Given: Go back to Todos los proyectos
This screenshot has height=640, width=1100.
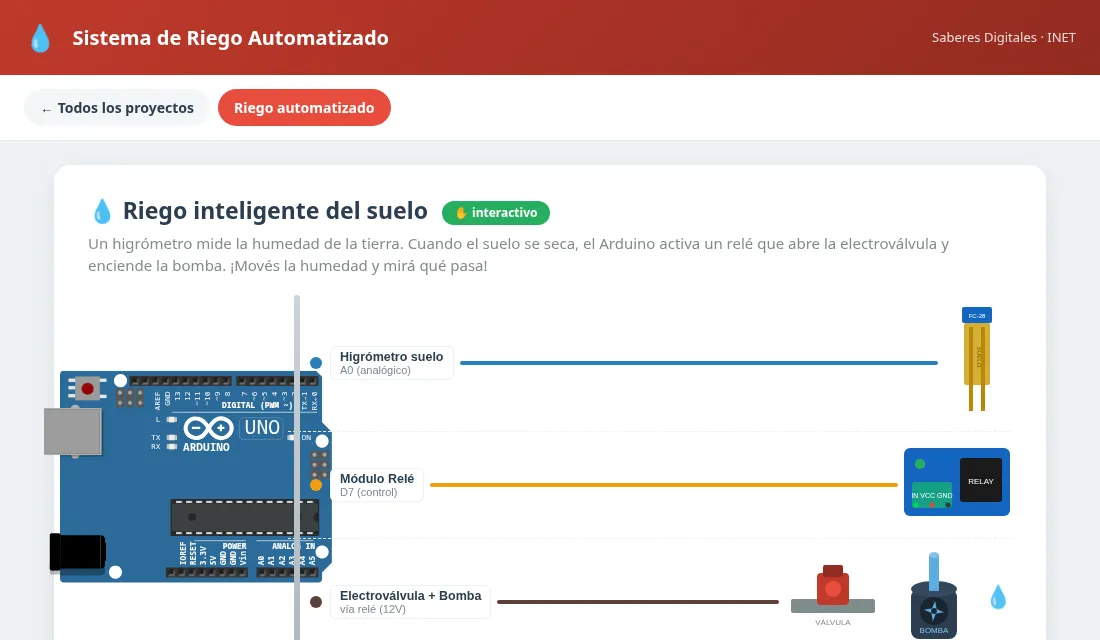Looking at the screenshot, I should (x=116, y=107).
